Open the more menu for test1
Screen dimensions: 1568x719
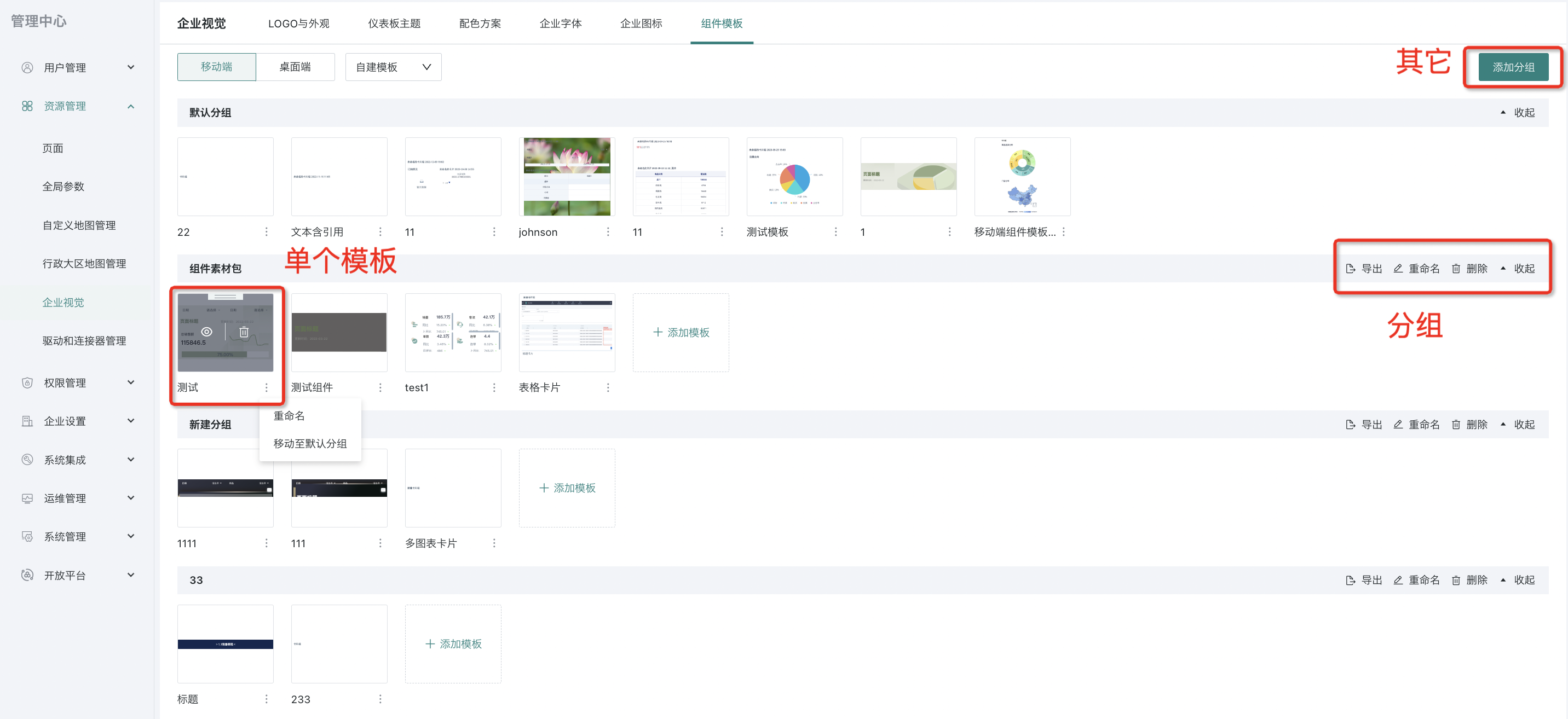coord(494,387)
